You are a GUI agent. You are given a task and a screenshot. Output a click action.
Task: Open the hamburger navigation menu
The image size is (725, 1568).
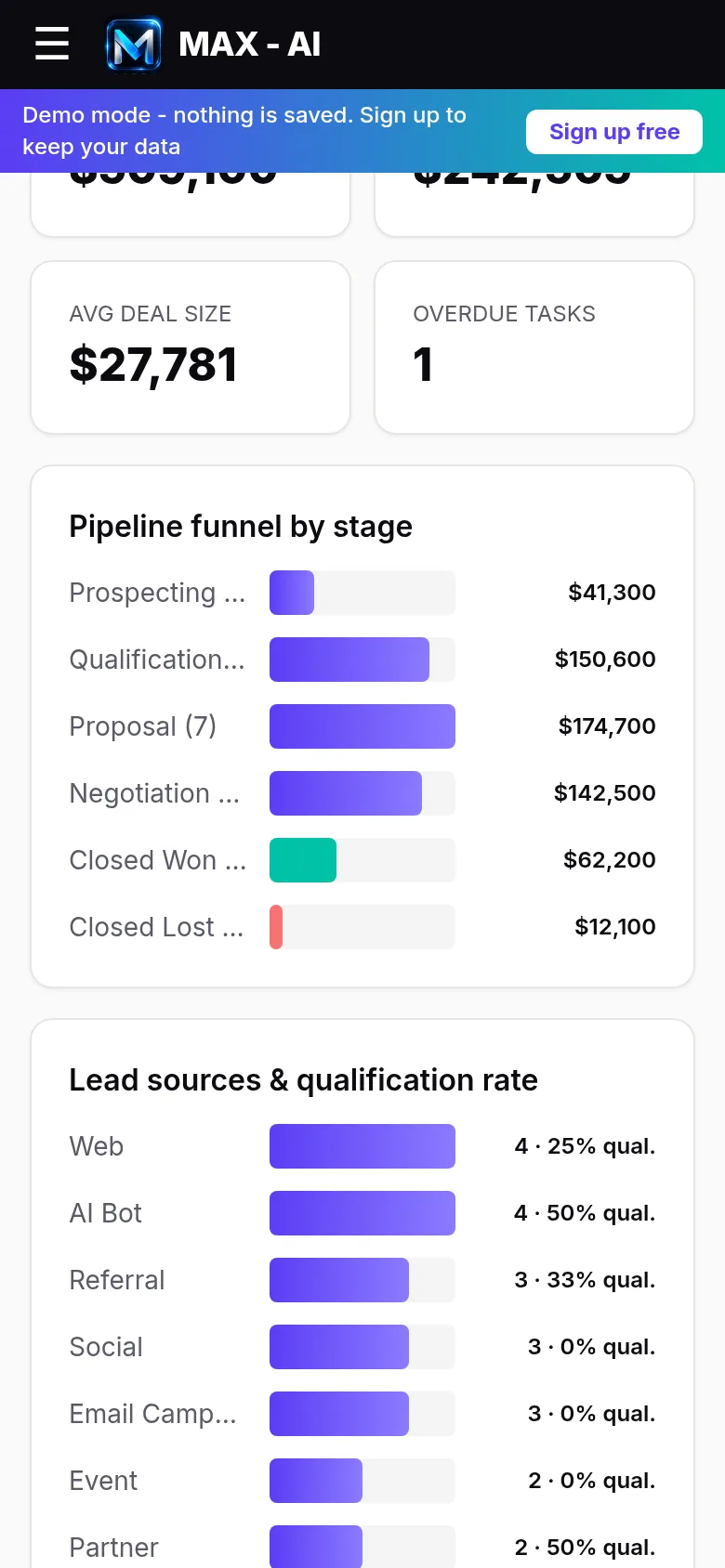pos(52,44)
